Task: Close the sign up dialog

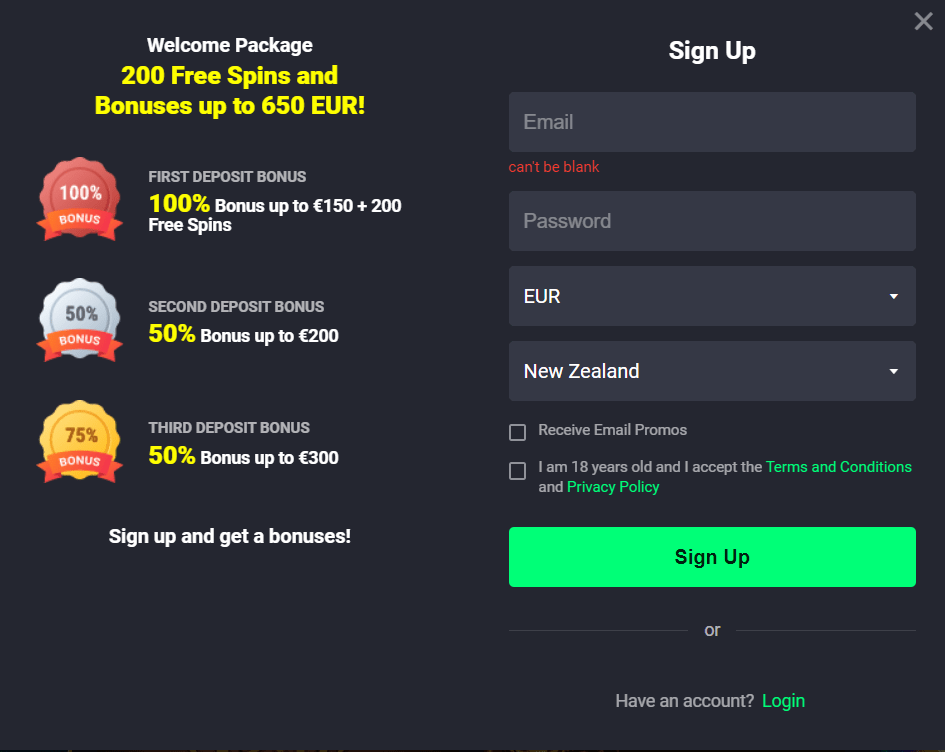Action: pos(923,22)
